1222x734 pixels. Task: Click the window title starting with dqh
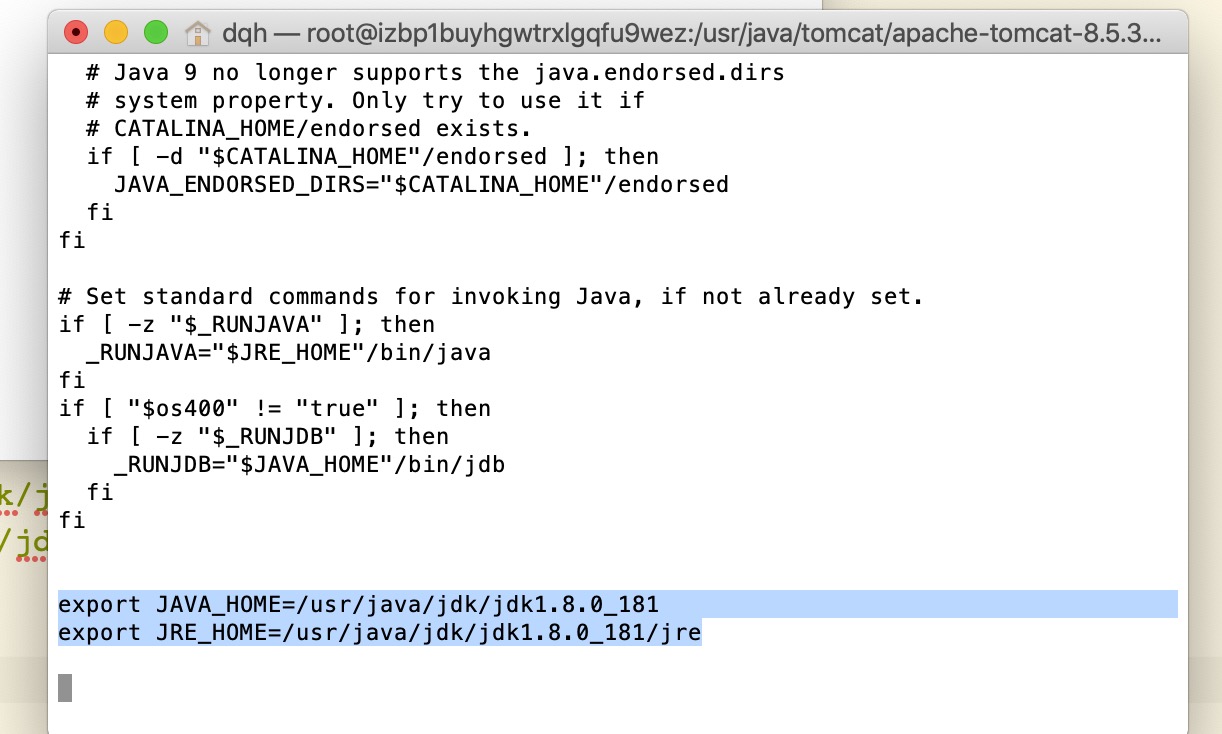pyautogui.click(x=692, y=34)
